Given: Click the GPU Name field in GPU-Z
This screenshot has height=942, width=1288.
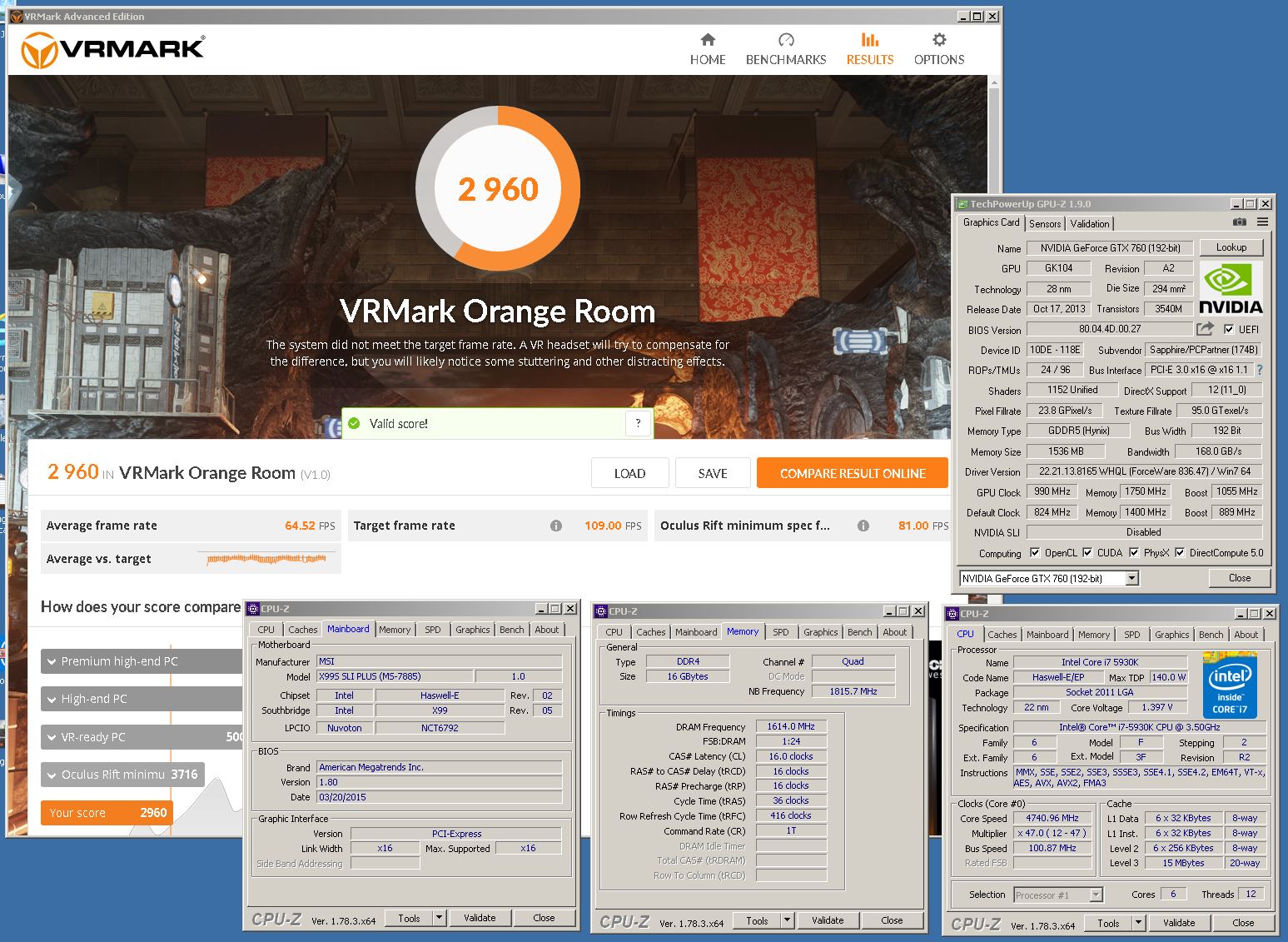Looking at the screenshot, I should pyautogui.click(x=1110, y=247).
